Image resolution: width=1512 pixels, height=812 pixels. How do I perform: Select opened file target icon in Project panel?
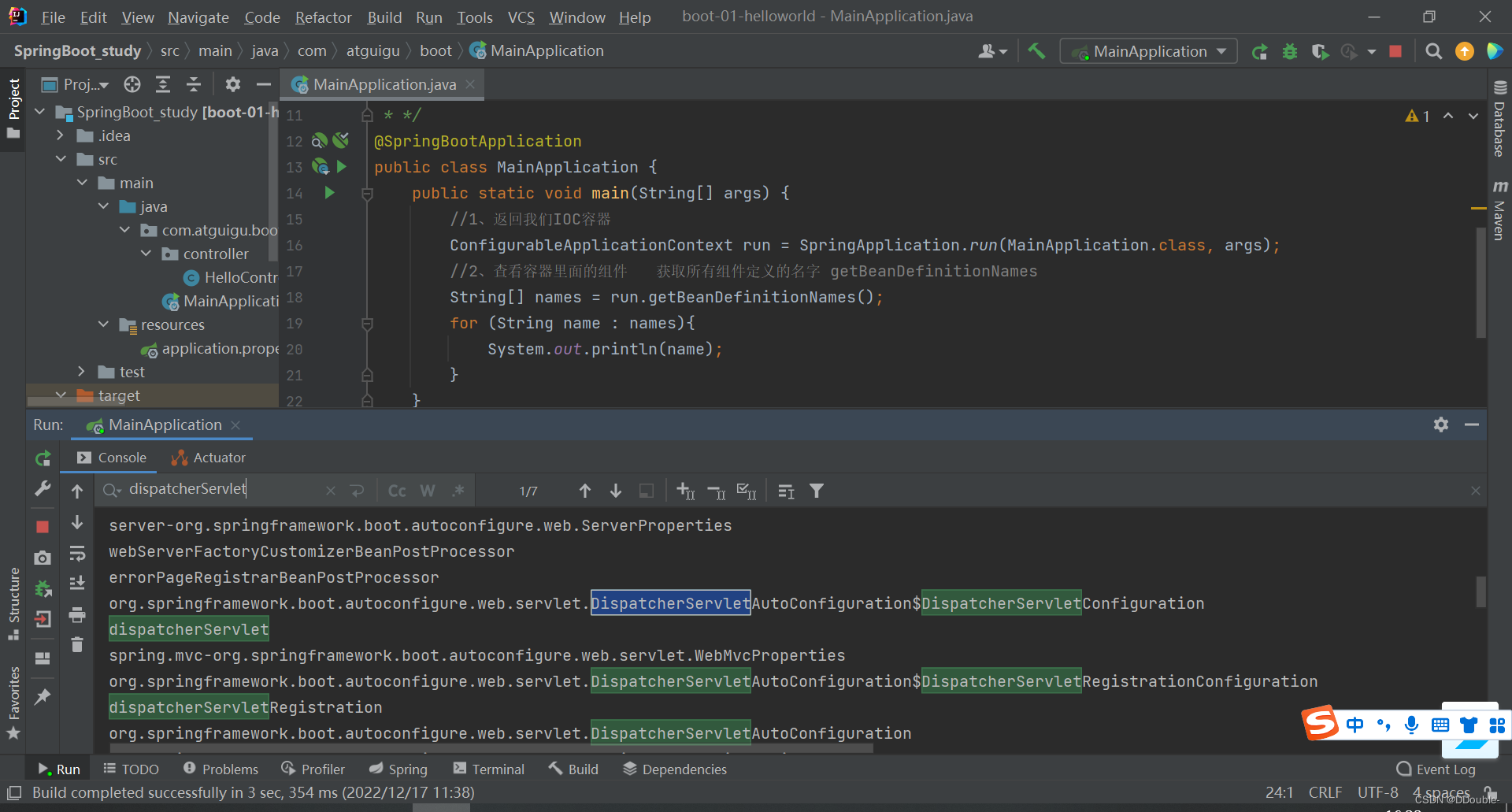click(x=132, y=84)
